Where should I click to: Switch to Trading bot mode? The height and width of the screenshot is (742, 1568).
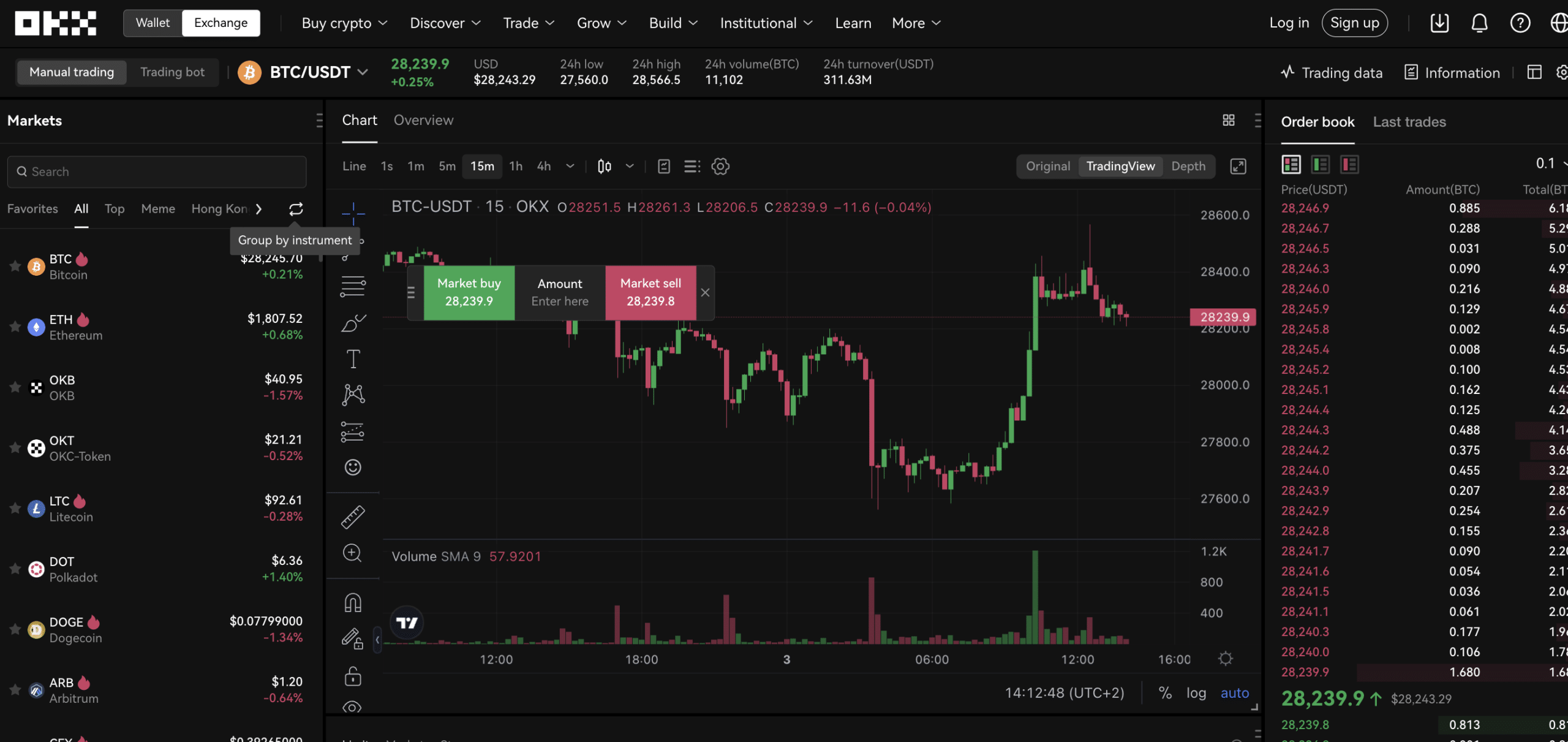coord(173,72)
